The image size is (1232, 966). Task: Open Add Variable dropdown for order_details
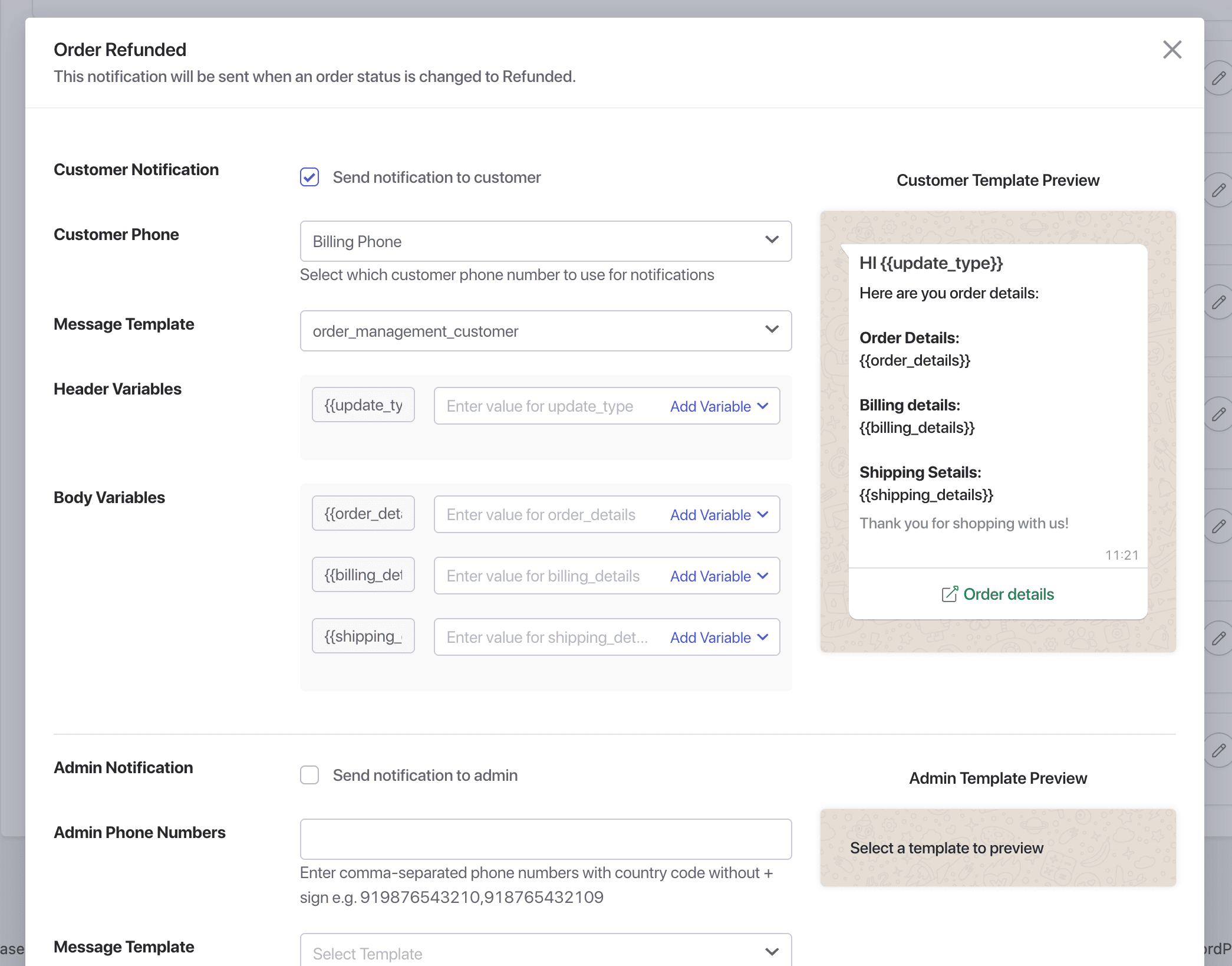[x=719, y=514]
